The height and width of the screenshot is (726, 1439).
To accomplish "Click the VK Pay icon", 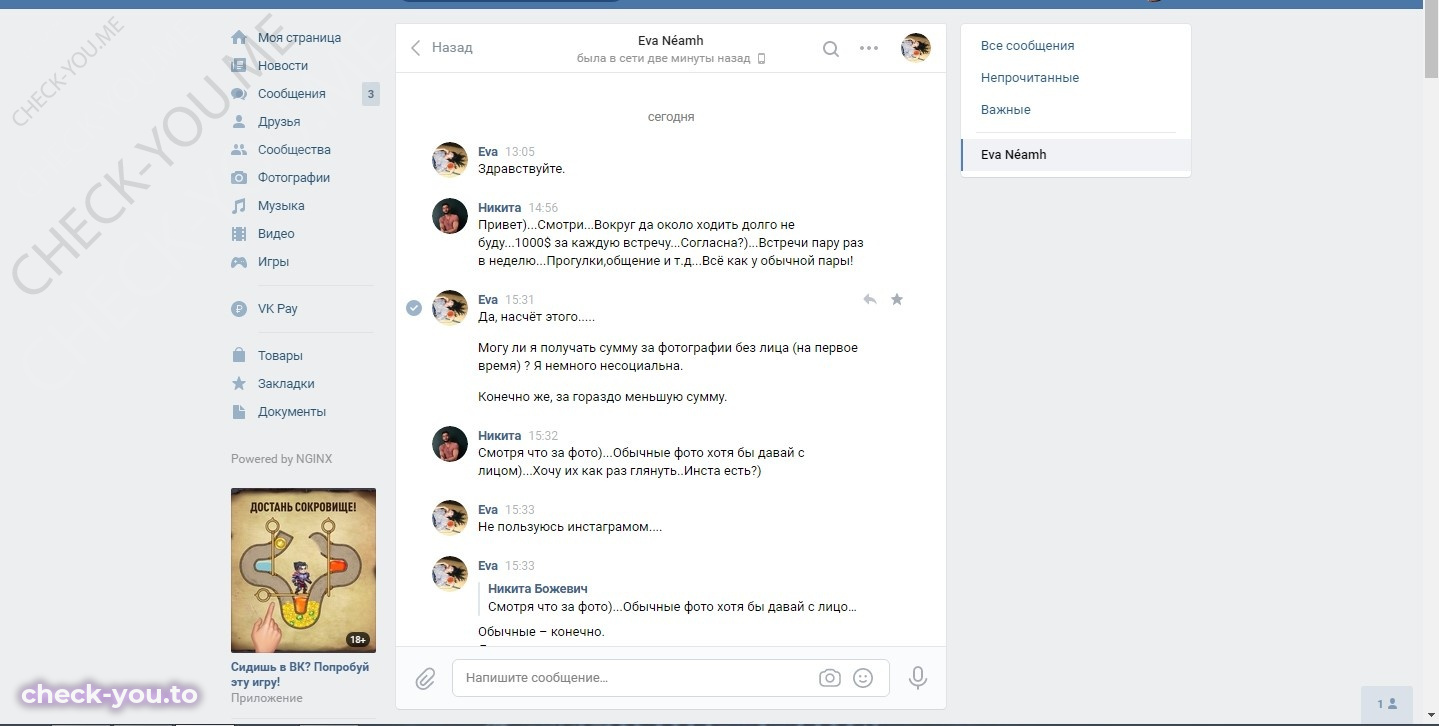I will pos(239,309).
